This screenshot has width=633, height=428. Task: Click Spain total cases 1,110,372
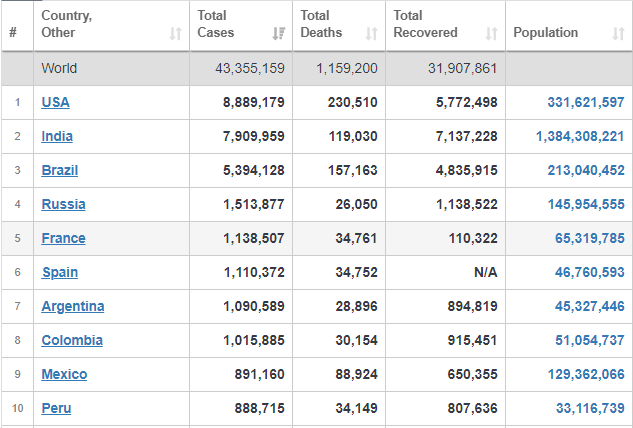[x=254, y=272]
